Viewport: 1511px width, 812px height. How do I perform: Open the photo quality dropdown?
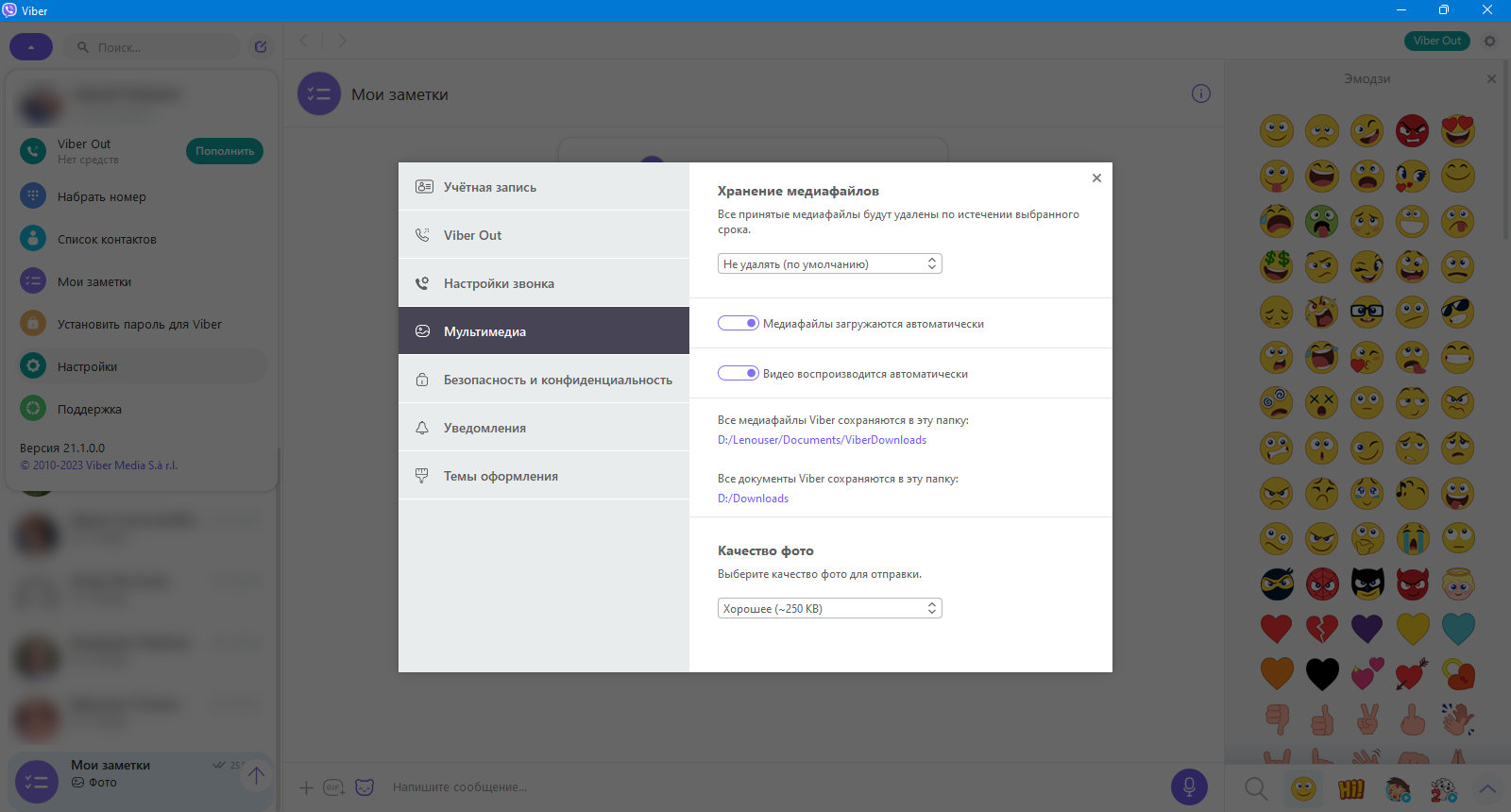click(x=829, y=608)
